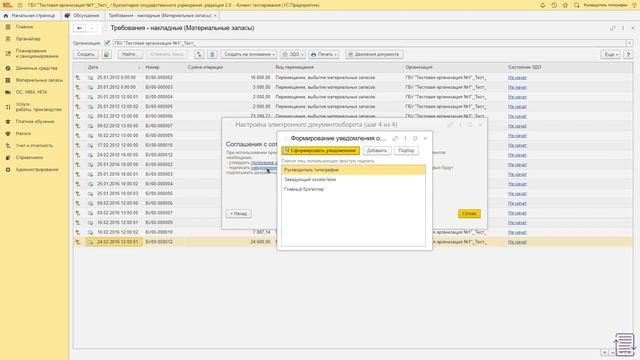Click the Найти... button
This screenshot has height=360, width=640.
pos(129,54)
